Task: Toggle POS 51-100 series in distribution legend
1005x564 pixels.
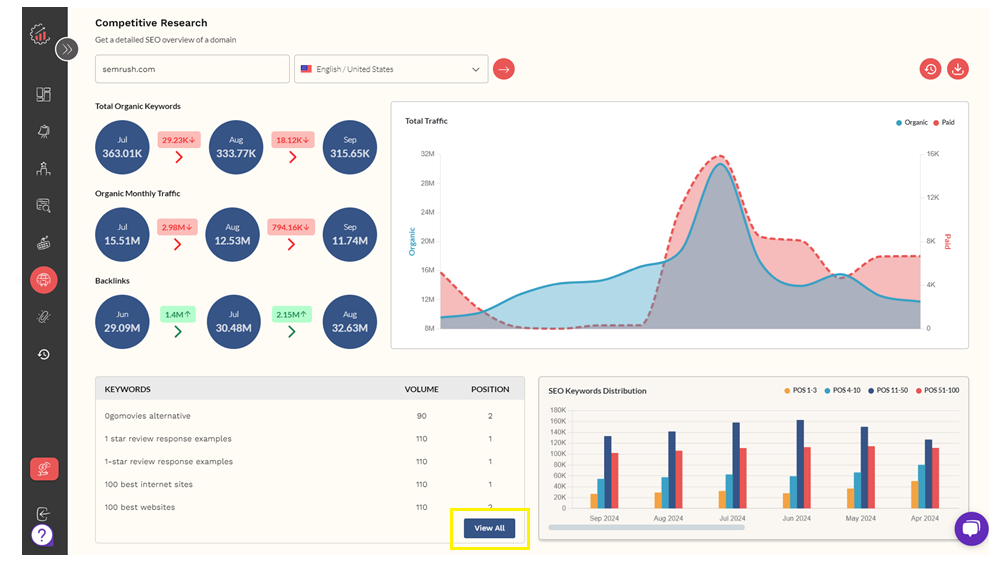Action: 937,390
